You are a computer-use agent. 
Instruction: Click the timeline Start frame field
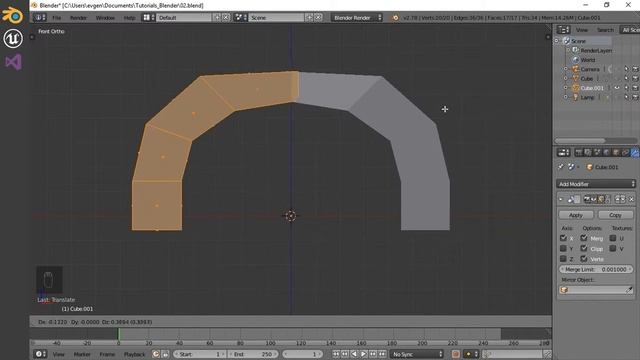pos(200,354)
